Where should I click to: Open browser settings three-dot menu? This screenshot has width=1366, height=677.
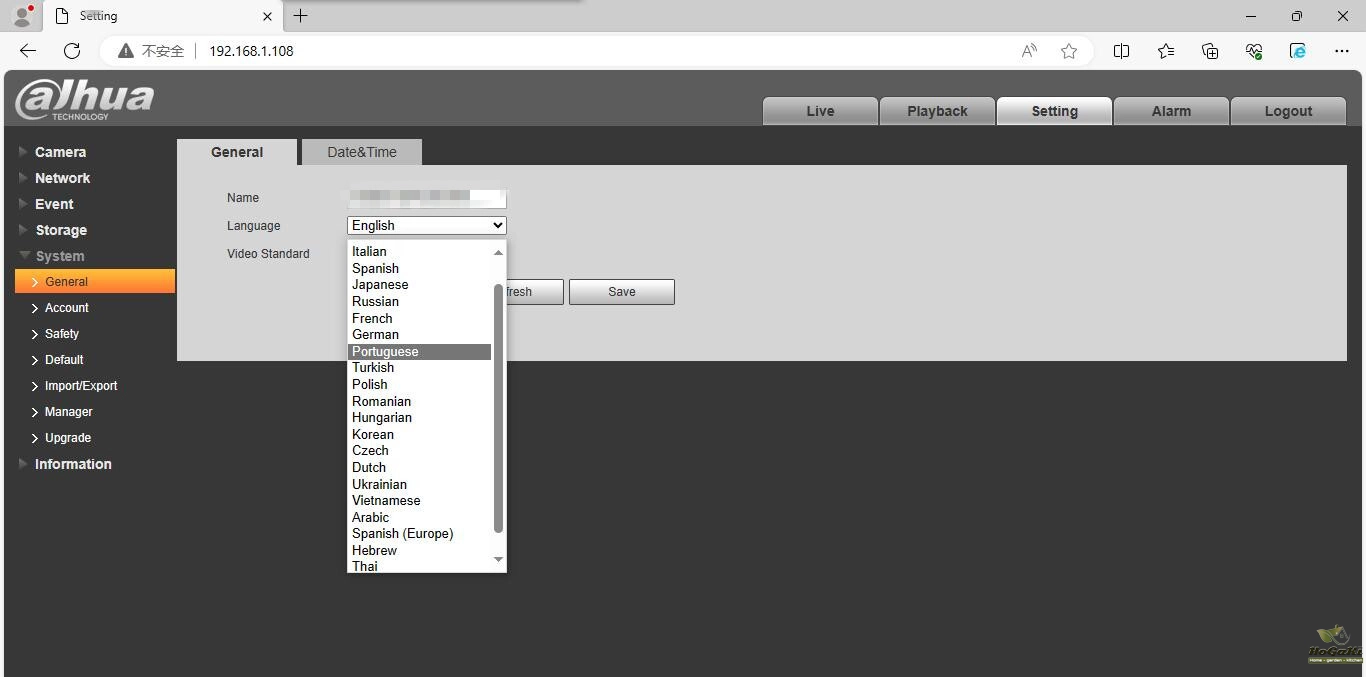click(x=1342, y=51)
